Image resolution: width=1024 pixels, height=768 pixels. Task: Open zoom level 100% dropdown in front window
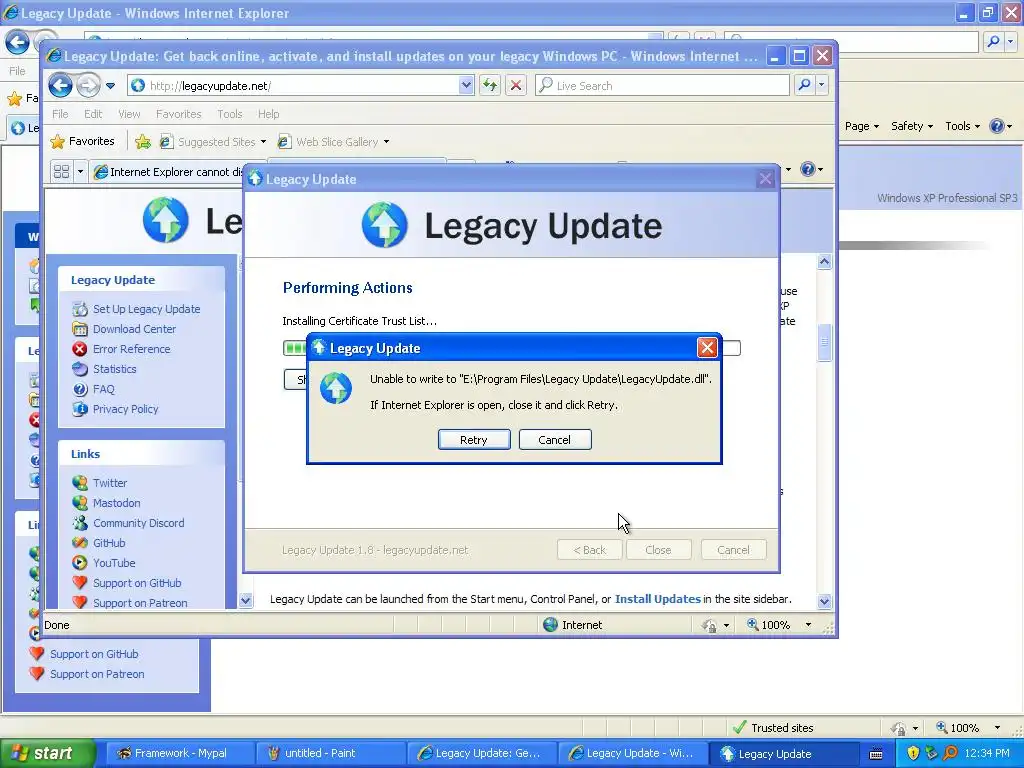pyautogui.click(x=808, y=625)
